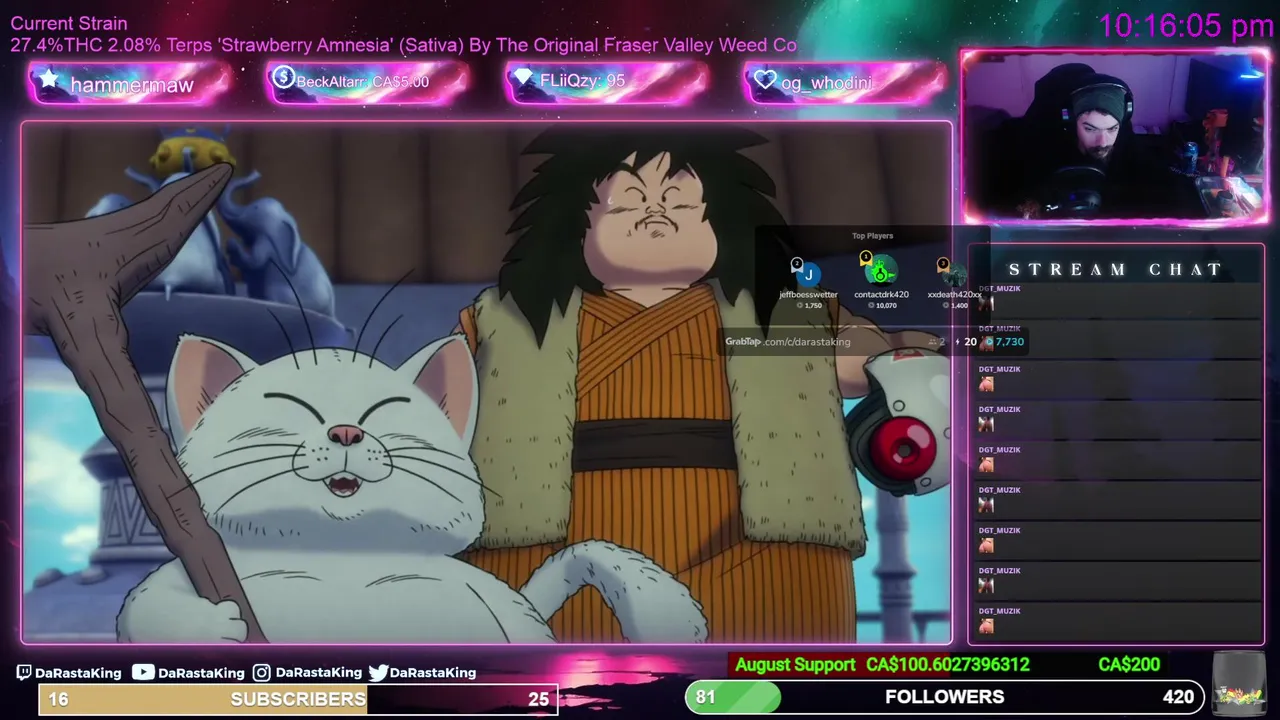This screenshot has width=1280, height=720.
Task: Click the bronze rank 3 badge
Action: tap(942, 264)
